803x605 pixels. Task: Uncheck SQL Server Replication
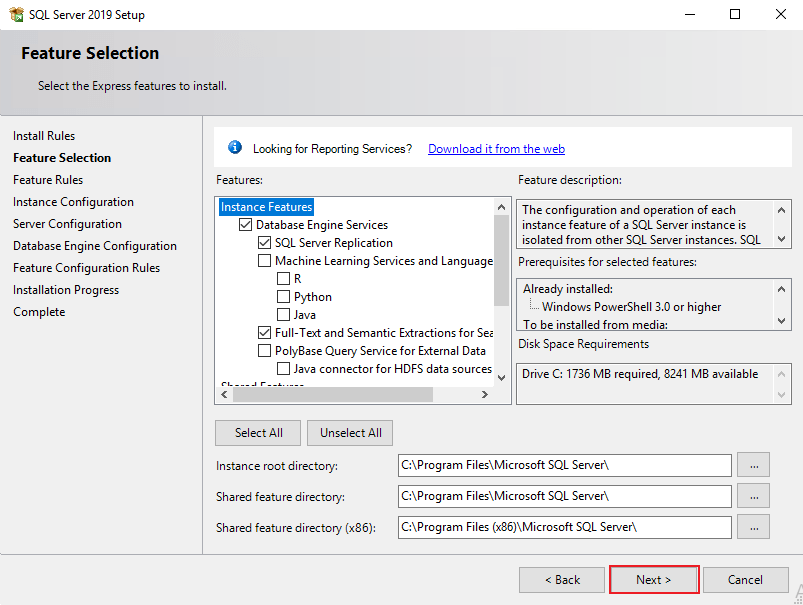click(x=265, y=242)
